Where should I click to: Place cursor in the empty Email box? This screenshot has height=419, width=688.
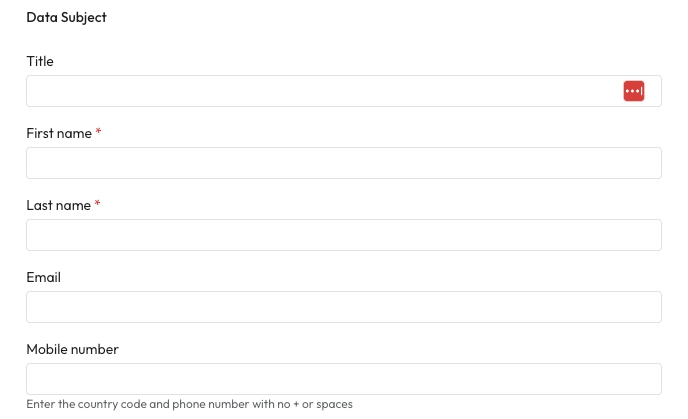344,307
